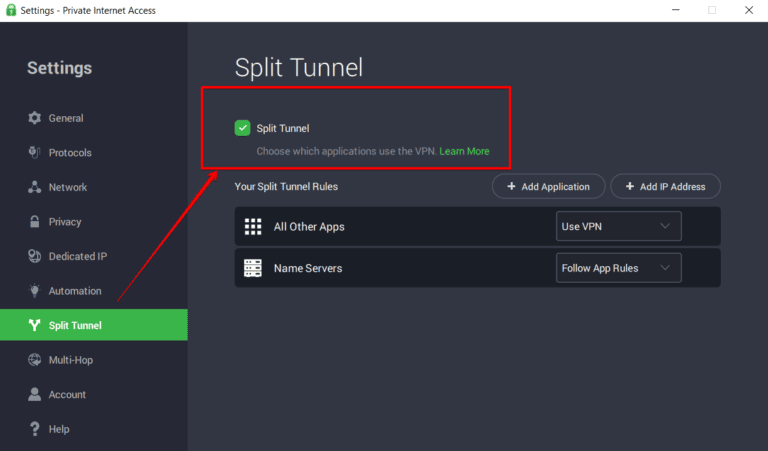Click the Split Tunnel fork icon

pos(34,325)
